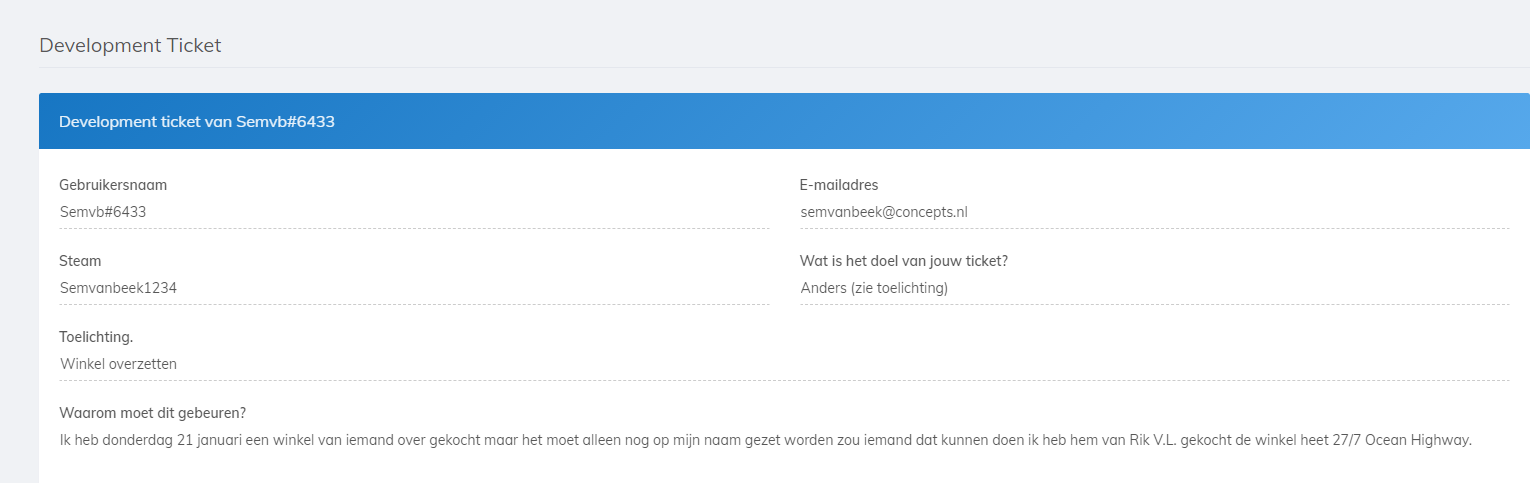Click the word 'gekocht' before 'de winkel heet'
Image resolution: width=1530 pixels, height=483 pixels.
[1207, 439]
